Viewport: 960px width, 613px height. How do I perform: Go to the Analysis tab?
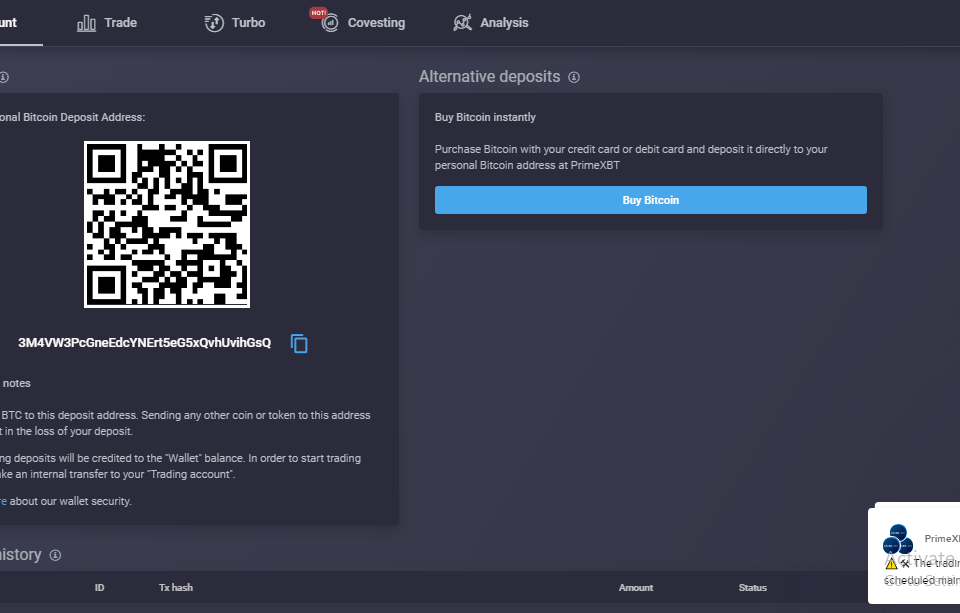pyautogui.click(x=490, y=23)
